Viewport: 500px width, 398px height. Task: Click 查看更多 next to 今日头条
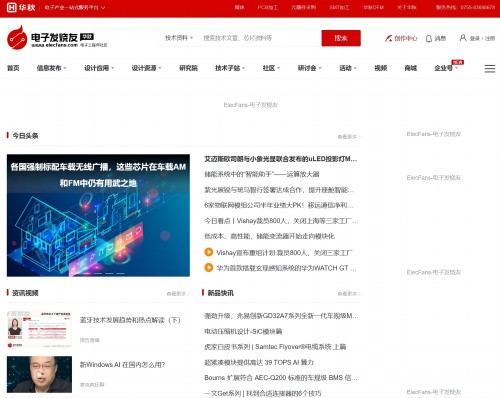click(x=349, y=137)
